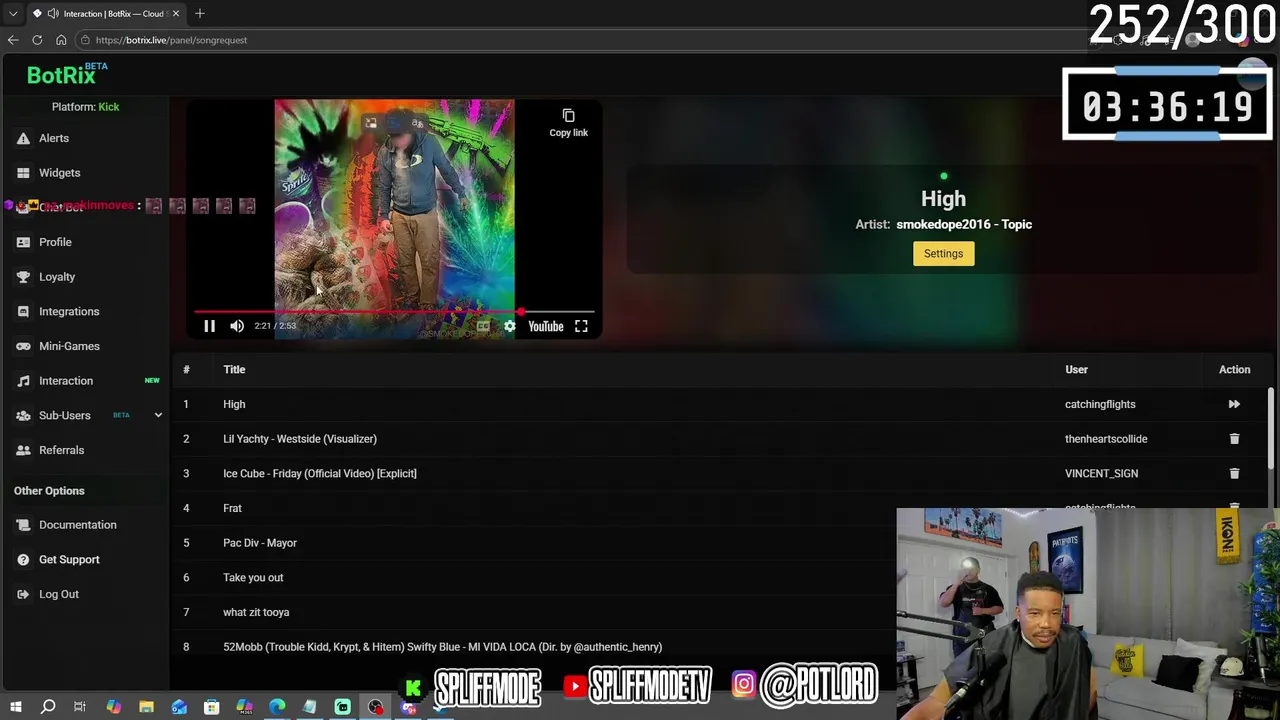Open Microsoft Edge from the taskbar
1280x720 pixels.
click(x=277, y=707)
